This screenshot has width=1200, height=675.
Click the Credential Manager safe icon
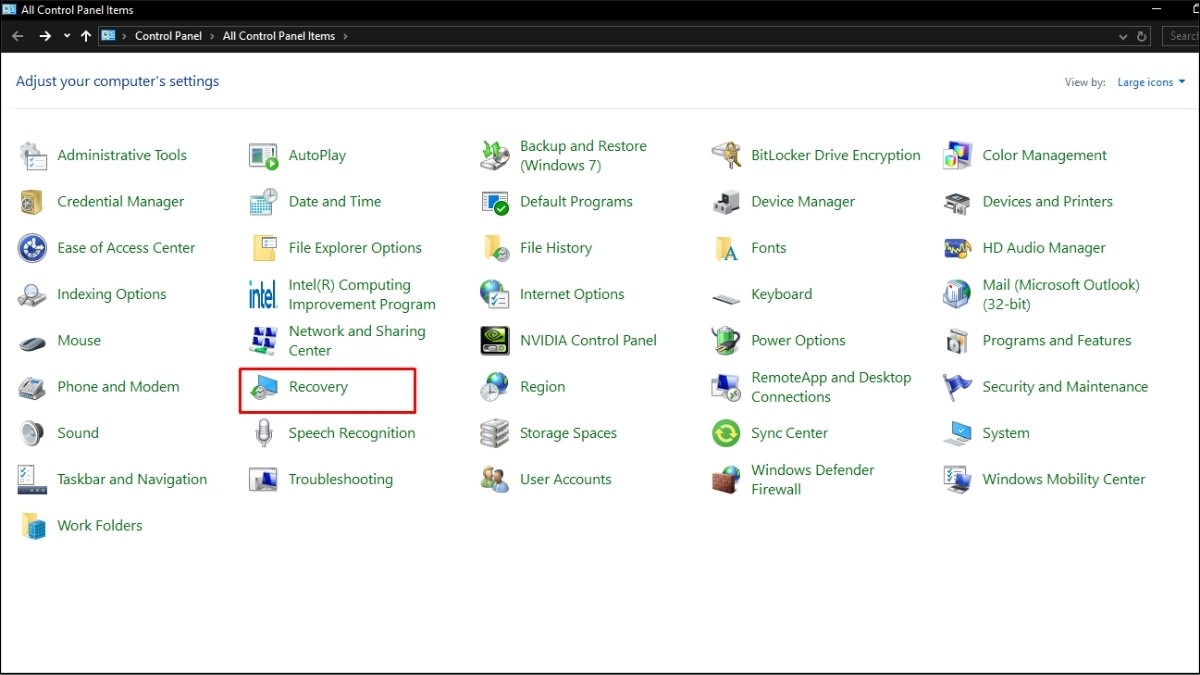point(33,202)
